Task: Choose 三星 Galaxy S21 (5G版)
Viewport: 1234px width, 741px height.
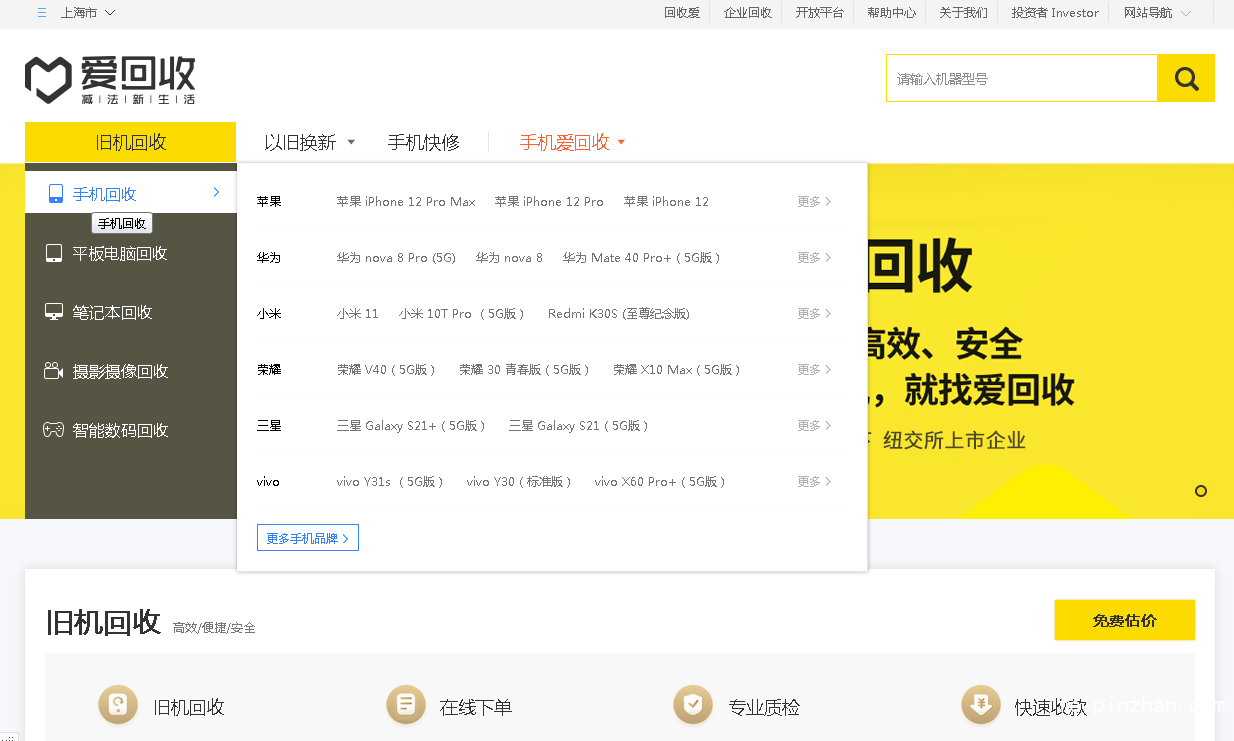Action: point(580,426)
